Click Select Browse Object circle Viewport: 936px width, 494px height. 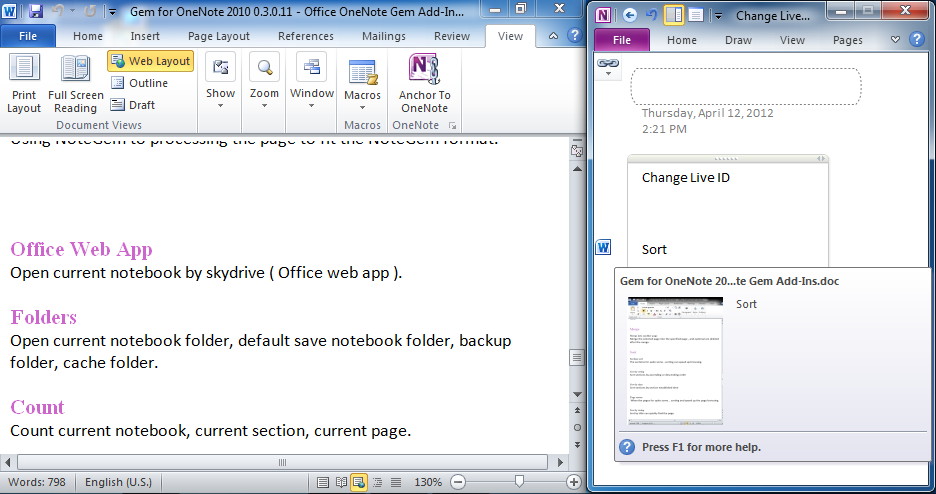(x=577, y=427)
